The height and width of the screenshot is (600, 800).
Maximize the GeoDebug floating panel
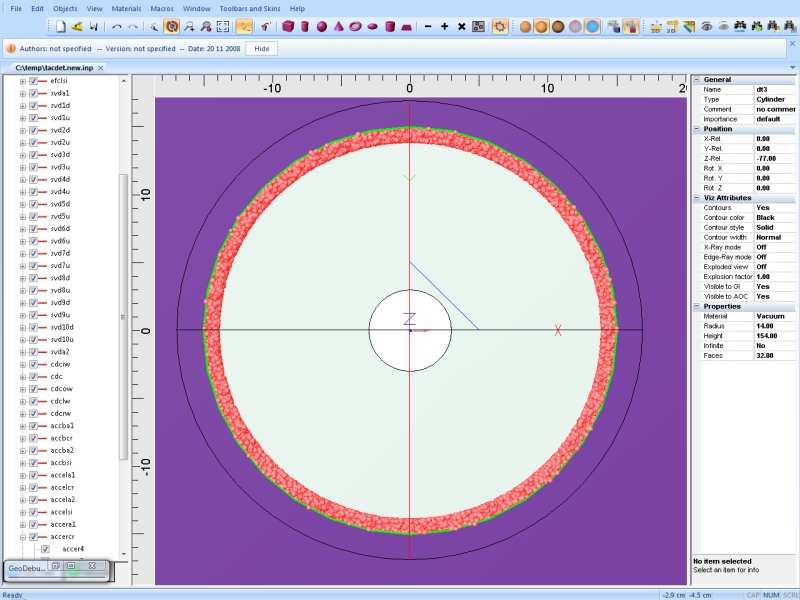71,565
